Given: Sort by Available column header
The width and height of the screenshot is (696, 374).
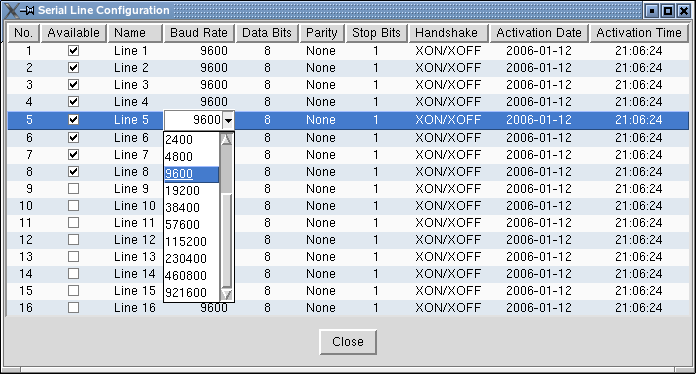Looking at the screenshot, I should pyautogui.click(x=74, y=33).
